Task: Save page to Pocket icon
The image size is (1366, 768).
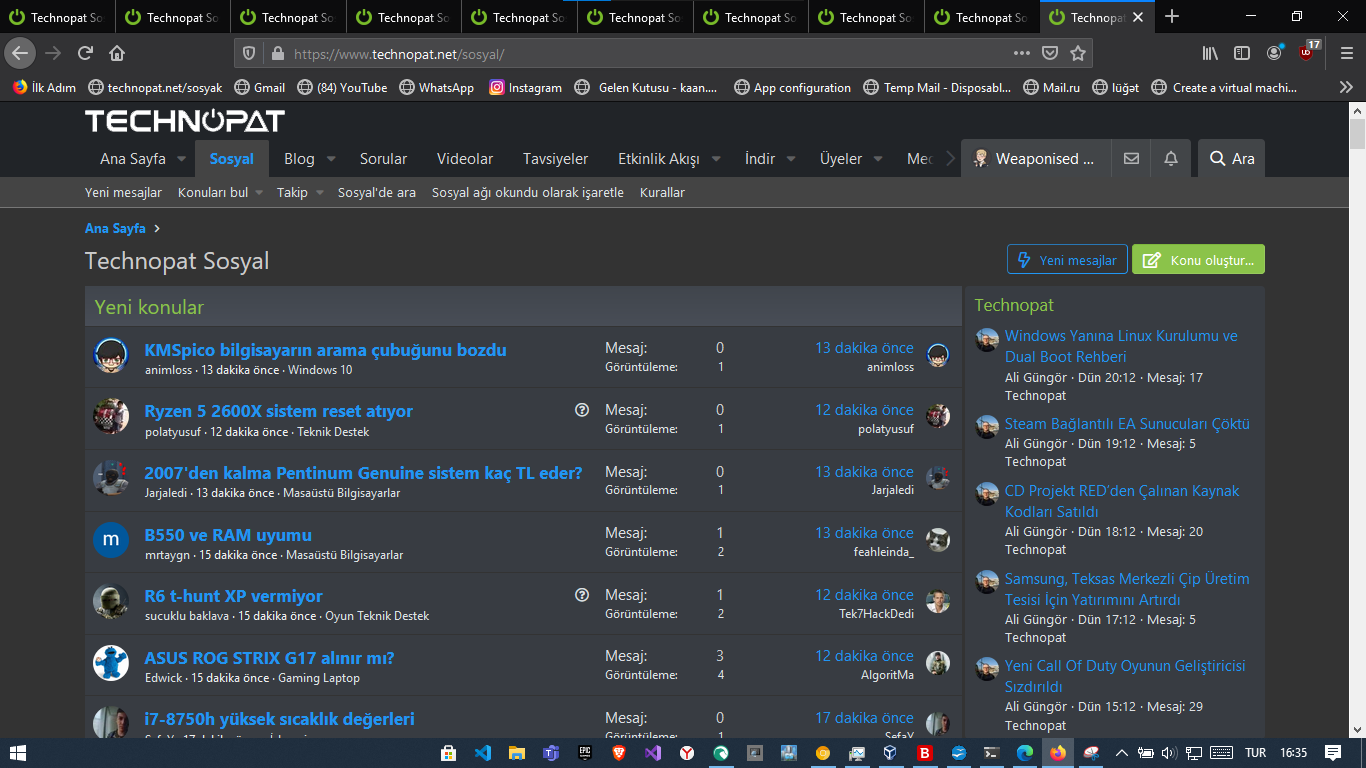Action: 1050,53
